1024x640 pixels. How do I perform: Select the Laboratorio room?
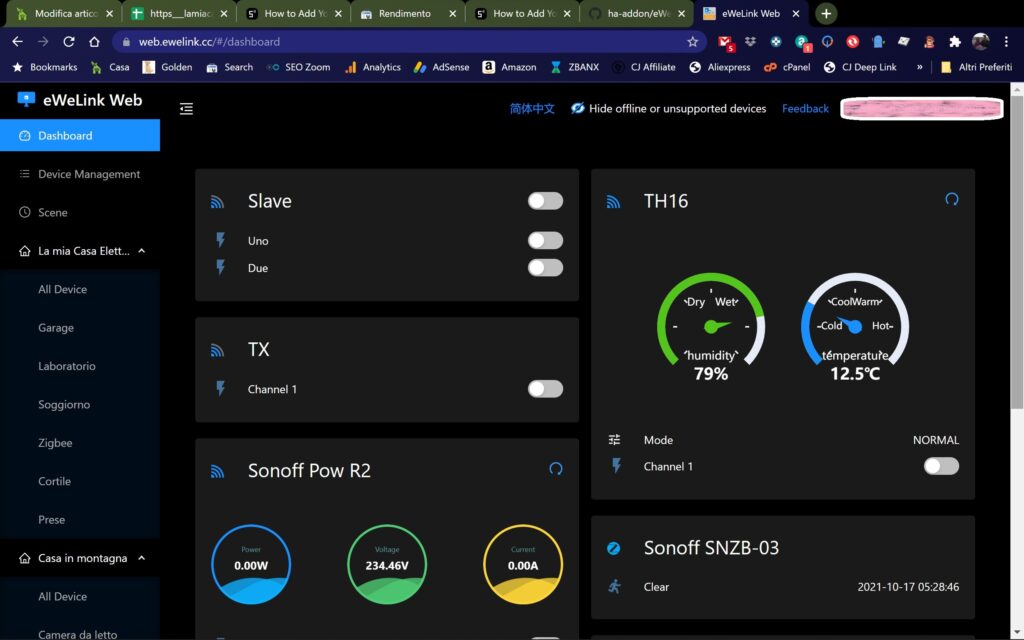[x=80, y=366]
